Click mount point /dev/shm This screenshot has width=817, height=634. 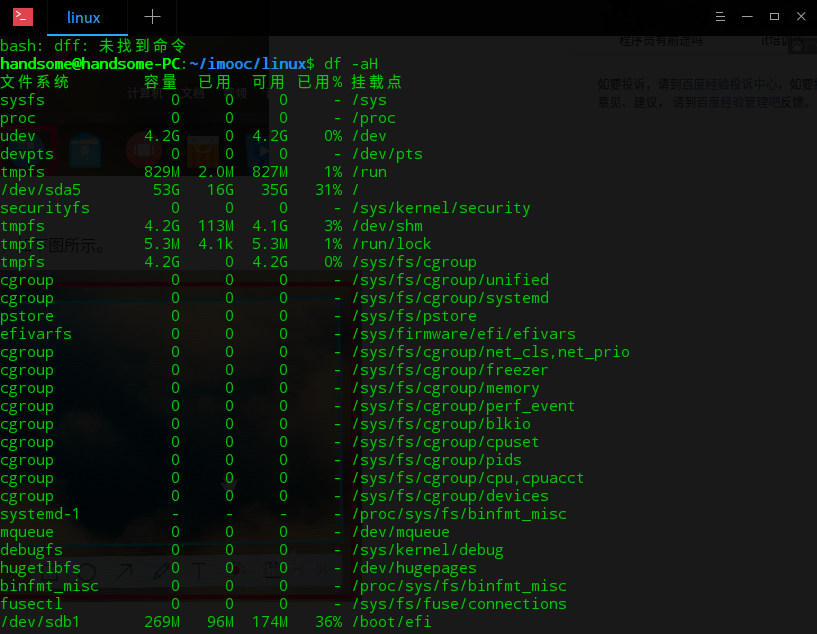coord(387,226)
